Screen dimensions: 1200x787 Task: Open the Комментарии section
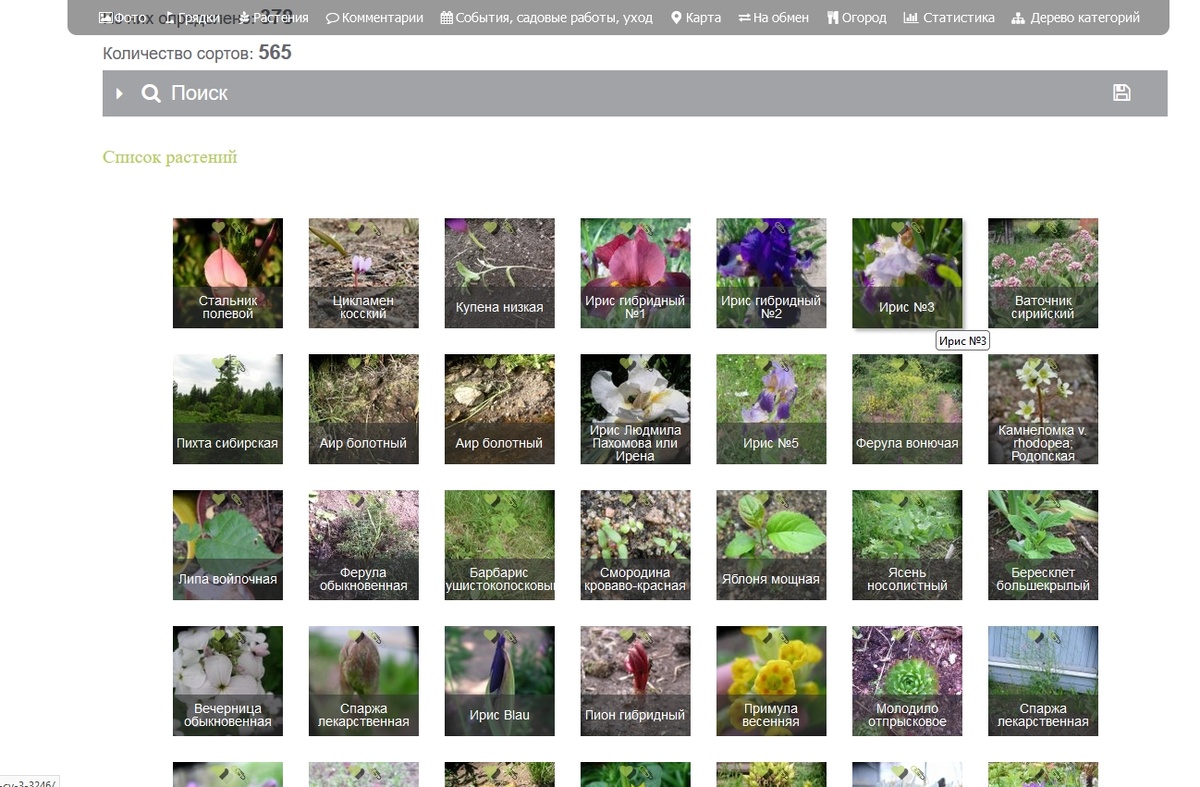(375, 17)
